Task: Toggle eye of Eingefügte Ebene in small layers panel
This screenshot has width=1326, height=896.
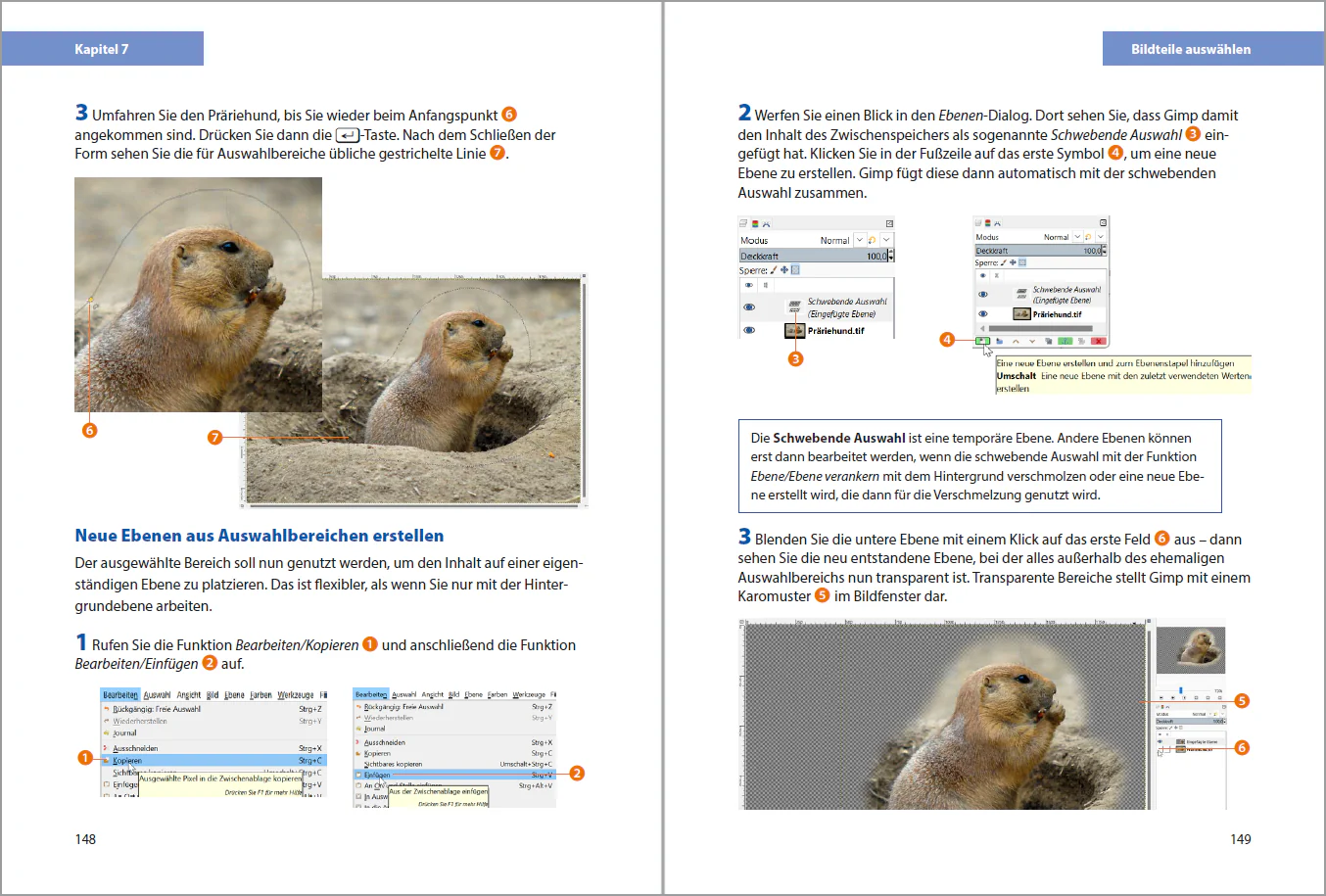Action: [x=1160, y=741]
